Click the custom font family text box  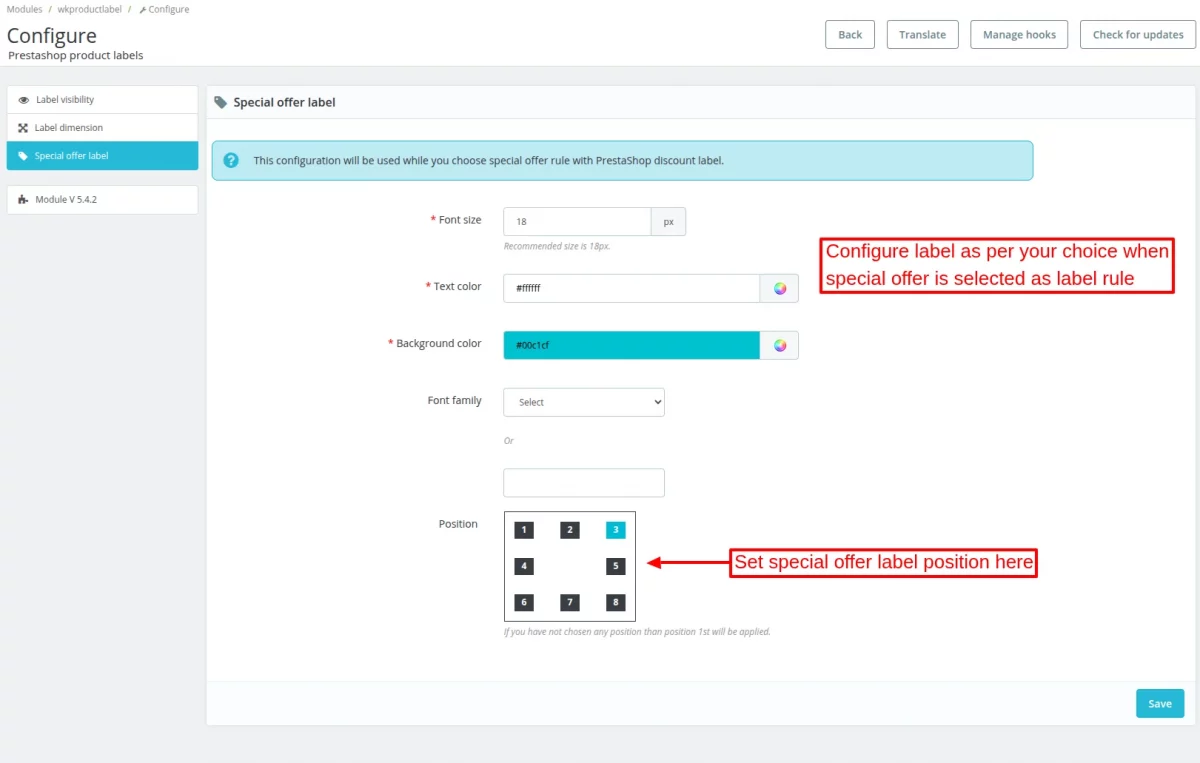click(584, 483)
